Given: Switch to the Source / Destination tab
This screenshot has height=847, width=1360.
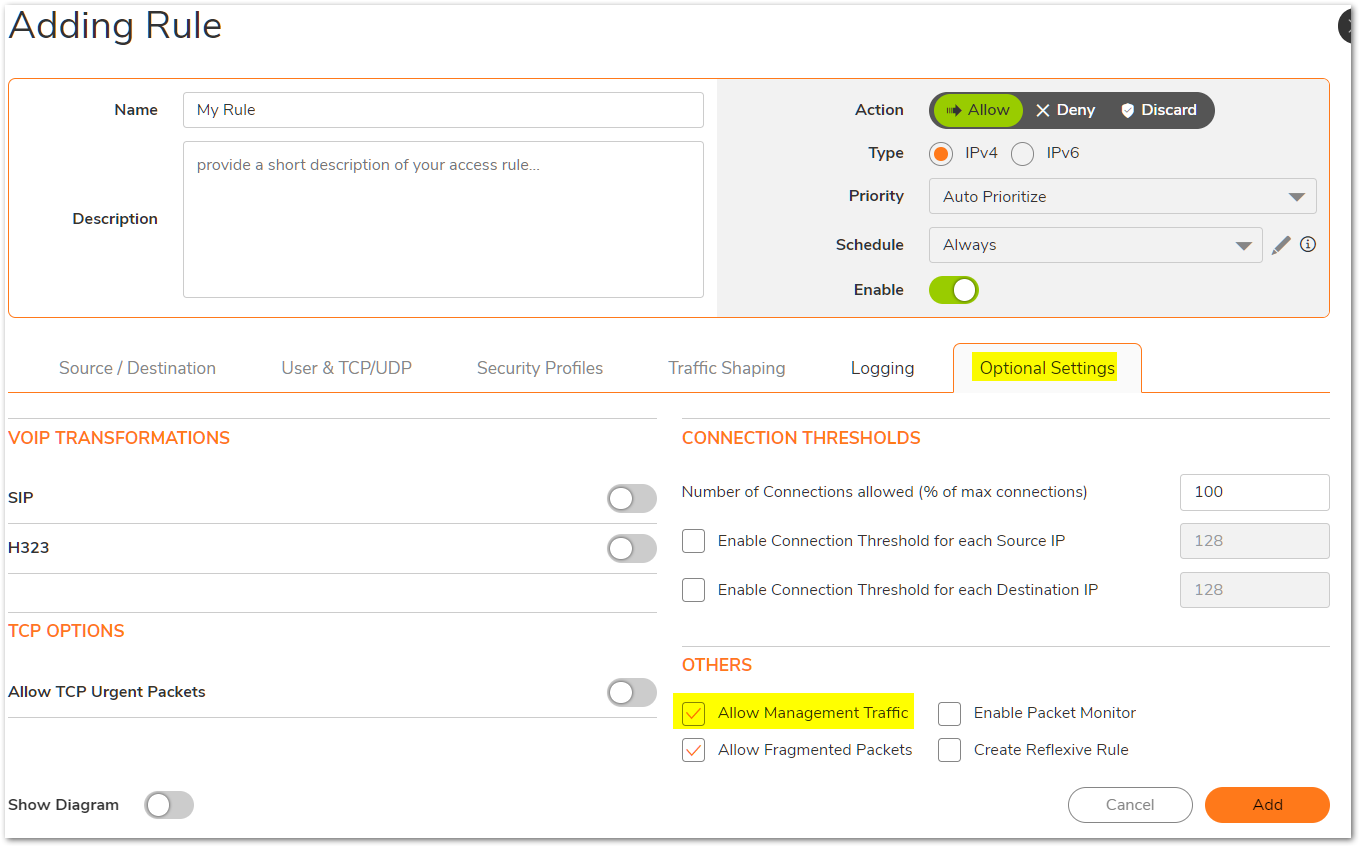Looking at the screenshot, I should pyautogui.click(x=137, y=368).
